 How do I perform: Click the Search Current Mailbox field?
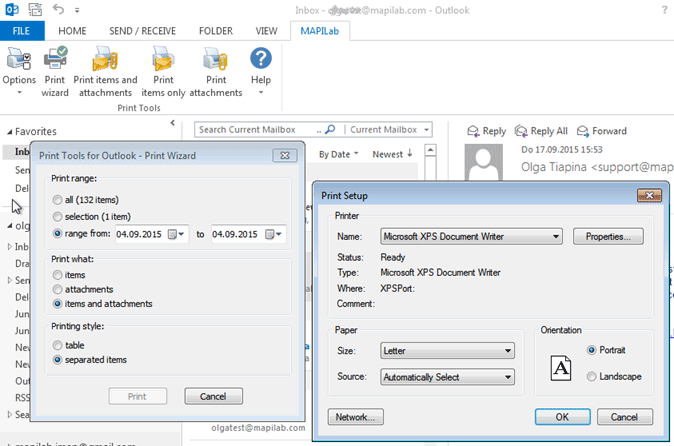click(x=258, y=129)
